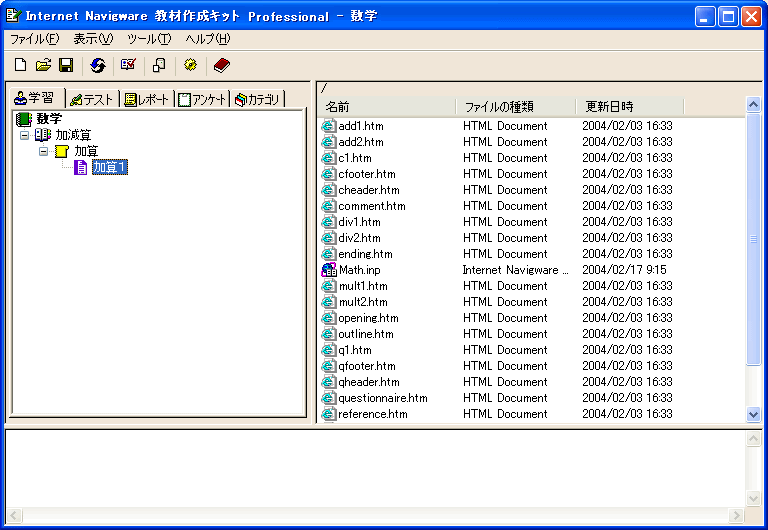The height and width of the screenshot is (530, 768).
Task: Click the green book icon beside 数学
Action: (24, 119)
